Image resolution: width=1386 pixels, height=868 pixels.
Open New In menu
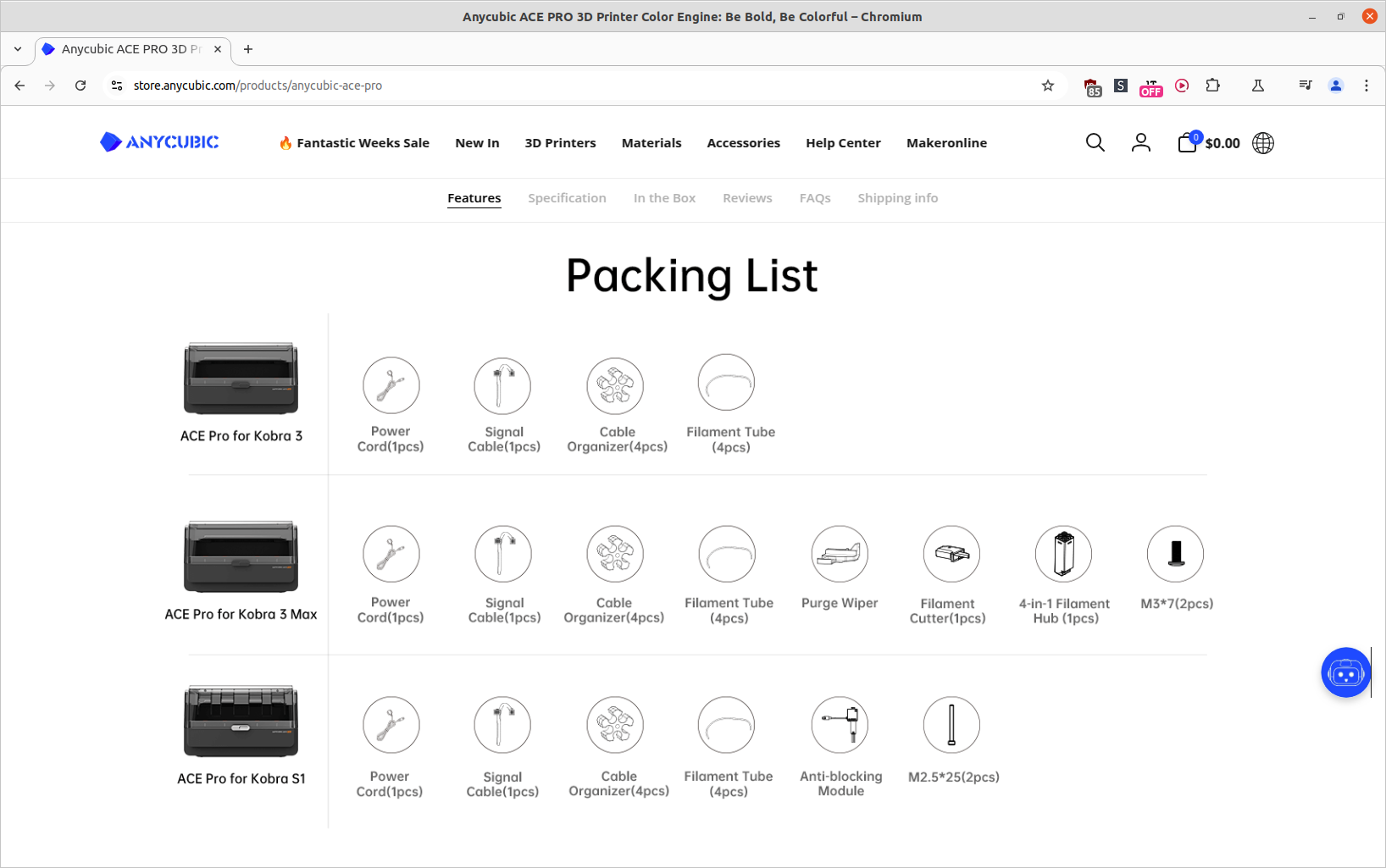477,143
